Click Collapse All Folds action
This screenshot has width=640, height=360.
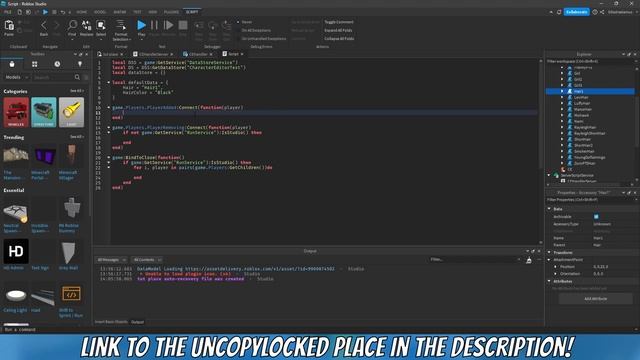[339, 39]
